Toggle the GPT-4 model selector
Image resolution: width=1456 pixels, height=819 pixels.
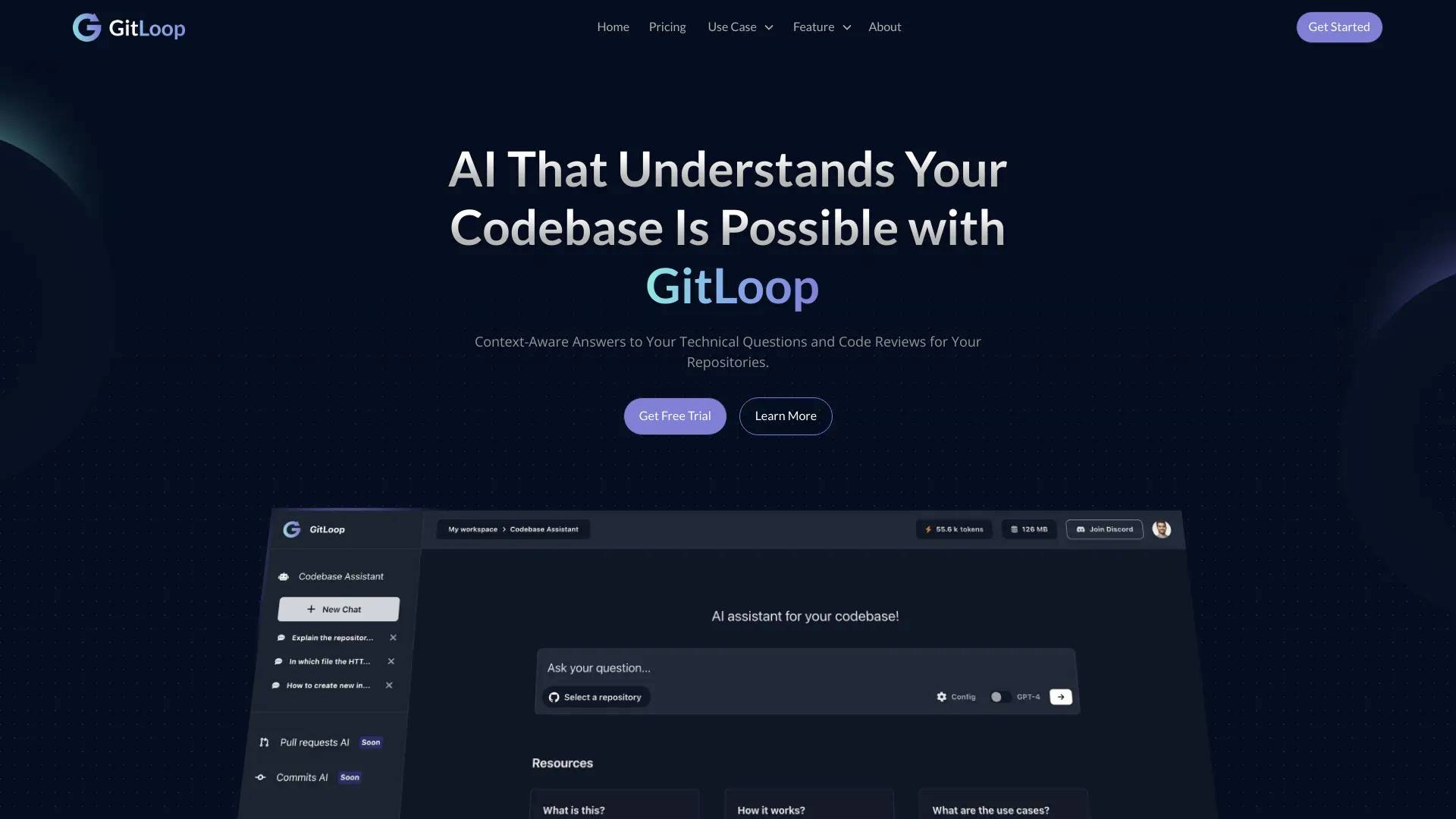coord(998,696)
